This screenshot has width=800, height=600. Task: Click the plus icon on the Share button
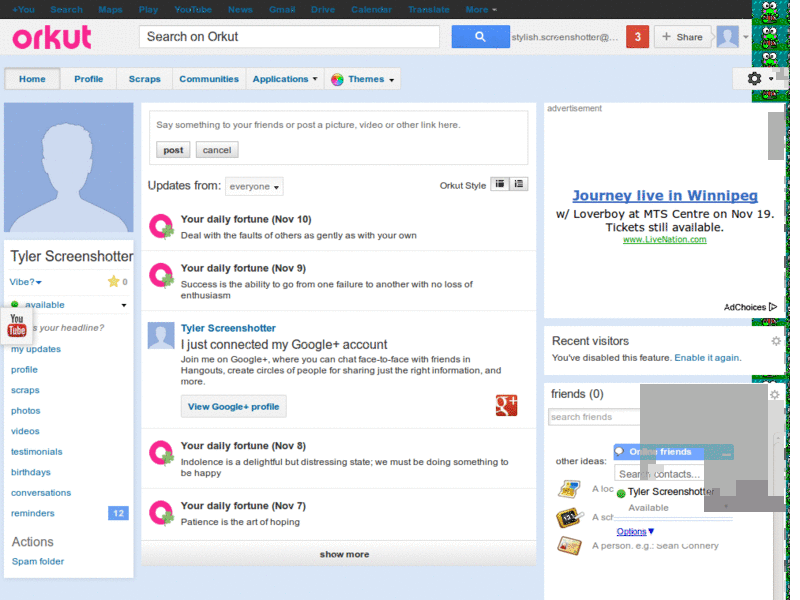(666, 37)
